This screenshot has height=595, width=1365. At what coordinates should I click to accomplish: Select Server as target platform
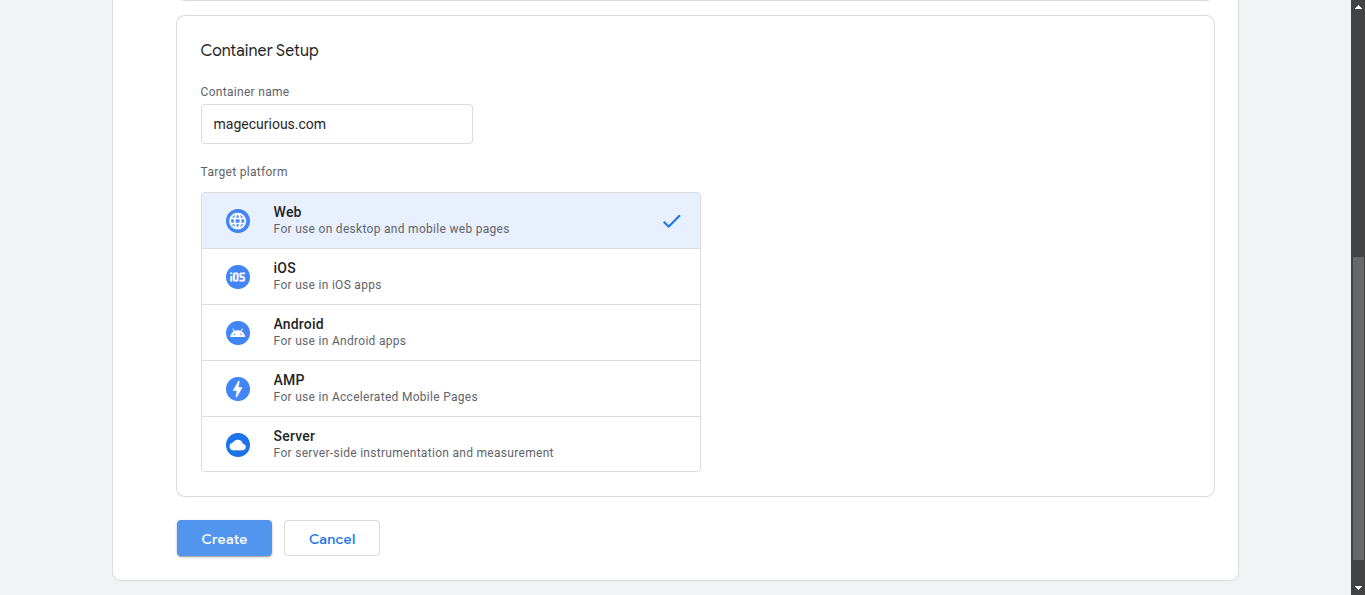450,444
